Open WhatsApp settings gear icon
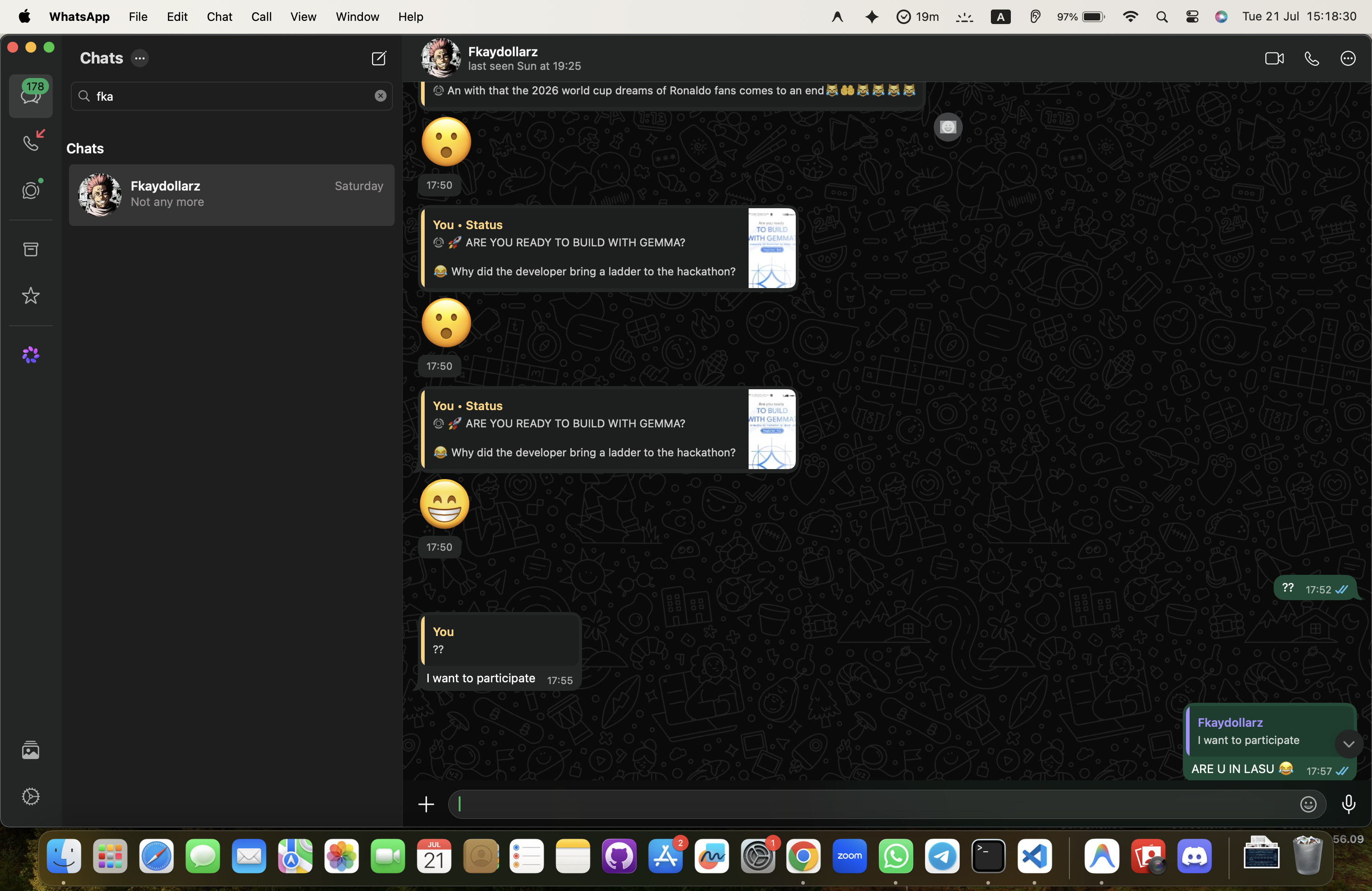1372x891 pixels. click(x=30, y=797)
